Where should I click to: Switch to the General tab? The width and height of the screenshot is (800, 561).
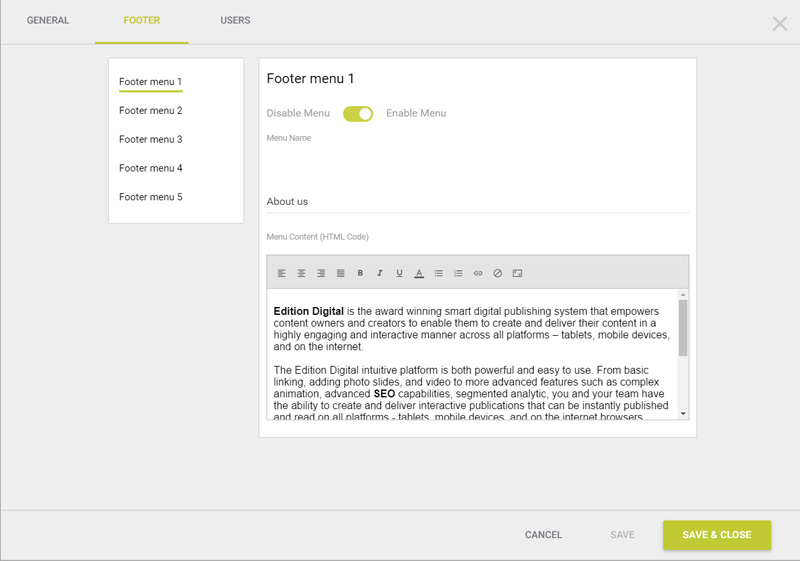click(x=48, y=20)
